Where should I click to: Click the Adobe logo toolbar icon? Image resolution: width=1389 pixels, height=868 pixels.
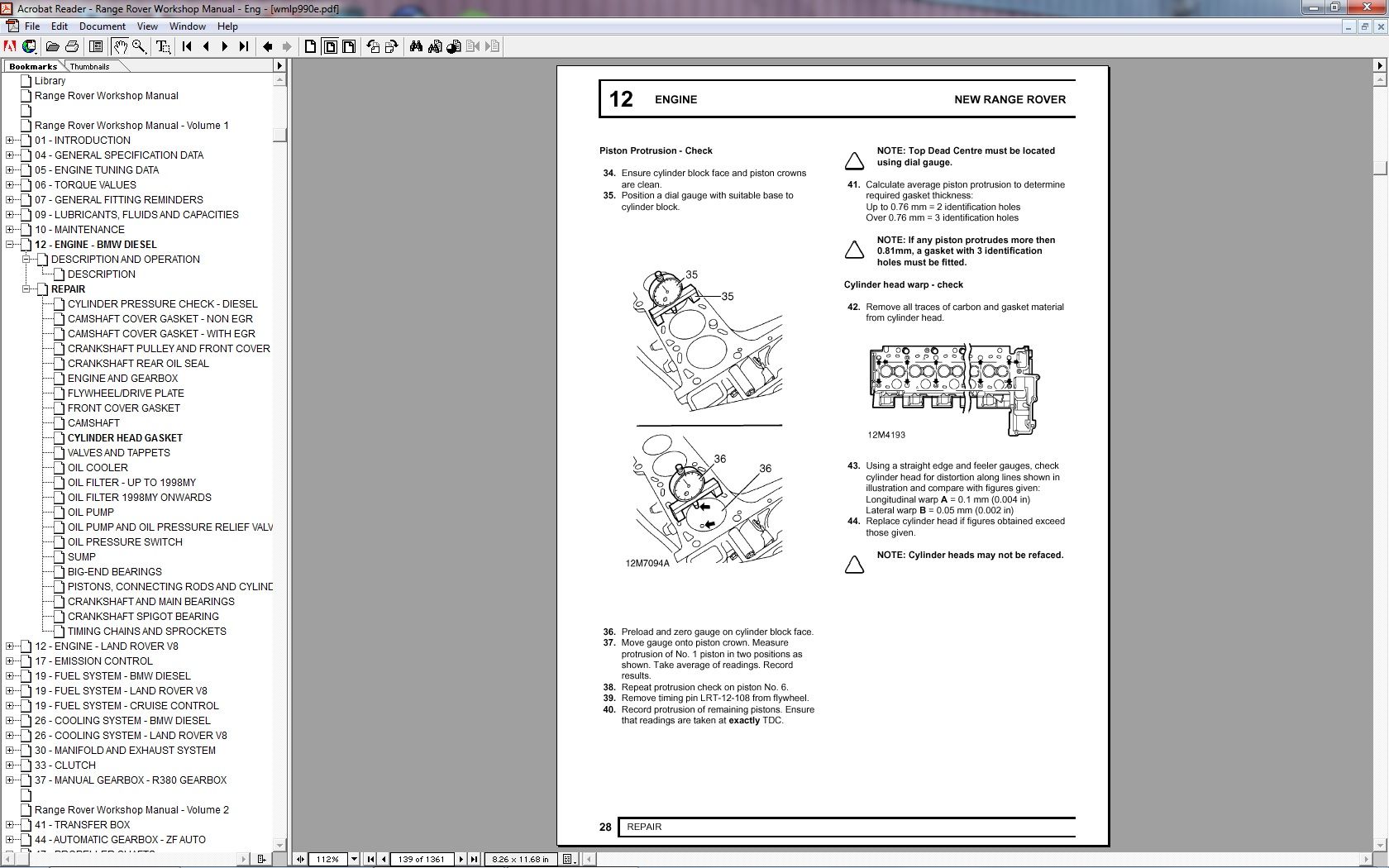pos(11,46)
